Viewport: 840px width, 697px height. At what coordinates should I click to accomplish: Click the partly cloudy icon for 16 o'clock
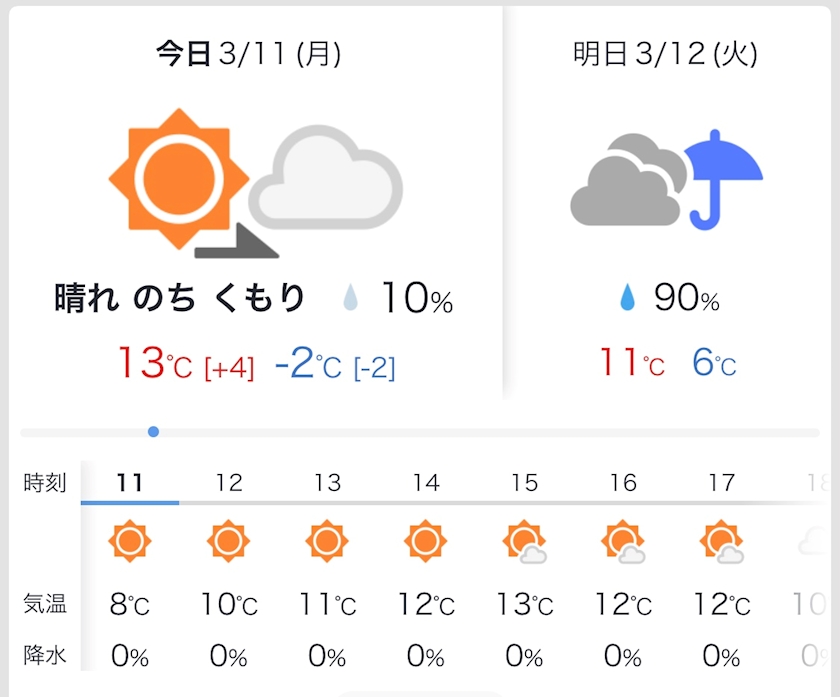click(623, 542)
